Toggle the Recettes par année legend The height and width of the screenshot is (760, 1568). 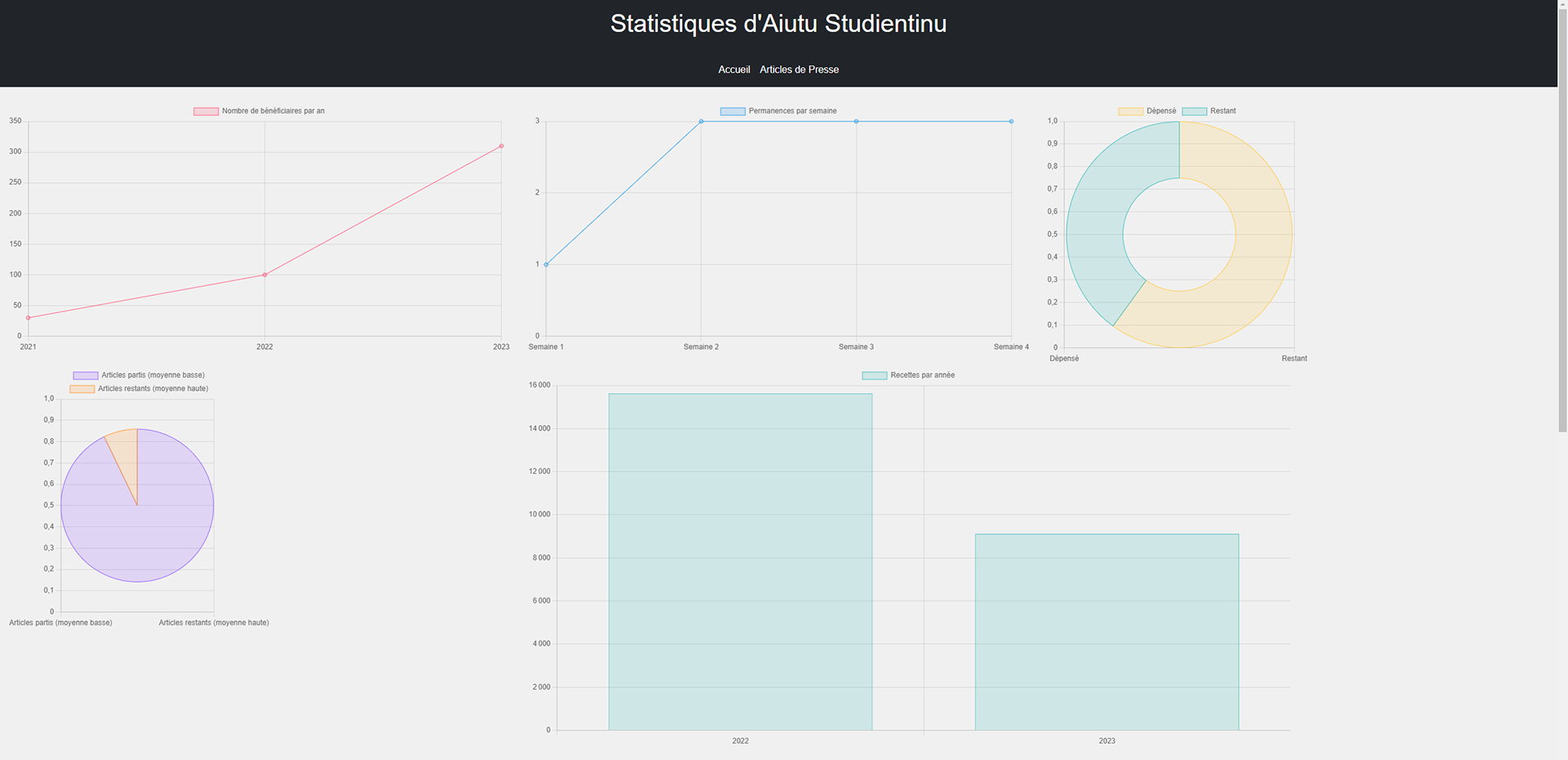(908, 375)
